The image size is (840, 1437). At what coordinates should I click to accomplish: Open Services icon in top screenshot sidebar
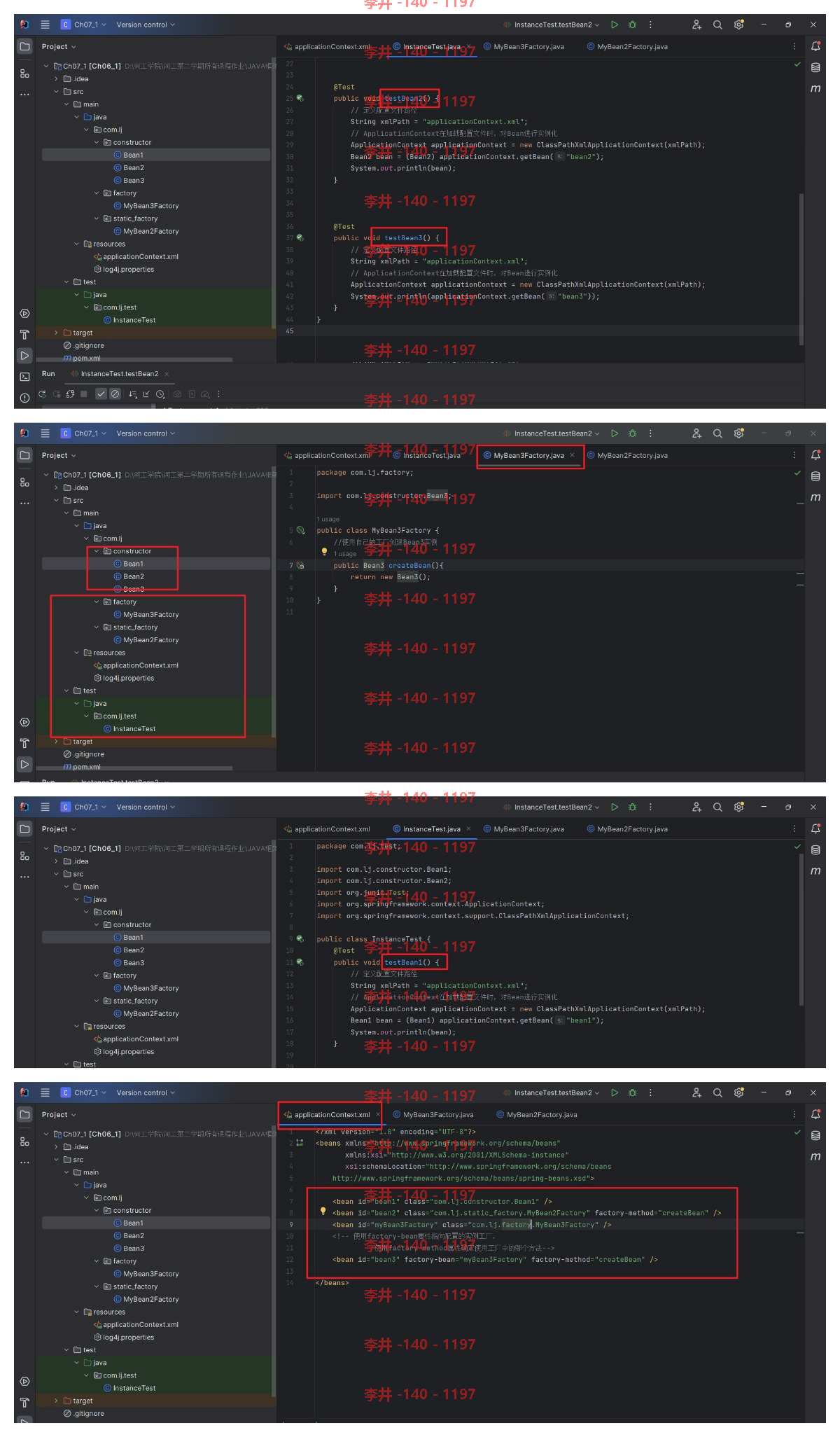click(24, 313)
